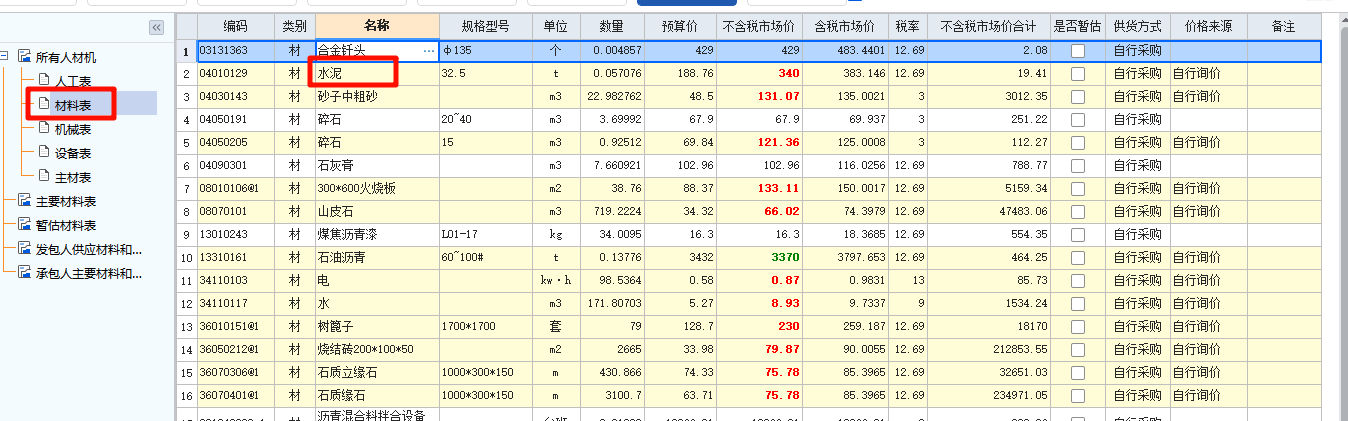Select the 水泥 name cell
Image resolution: width=1348 pixels, height=421 pixels.
coord(377,74)
